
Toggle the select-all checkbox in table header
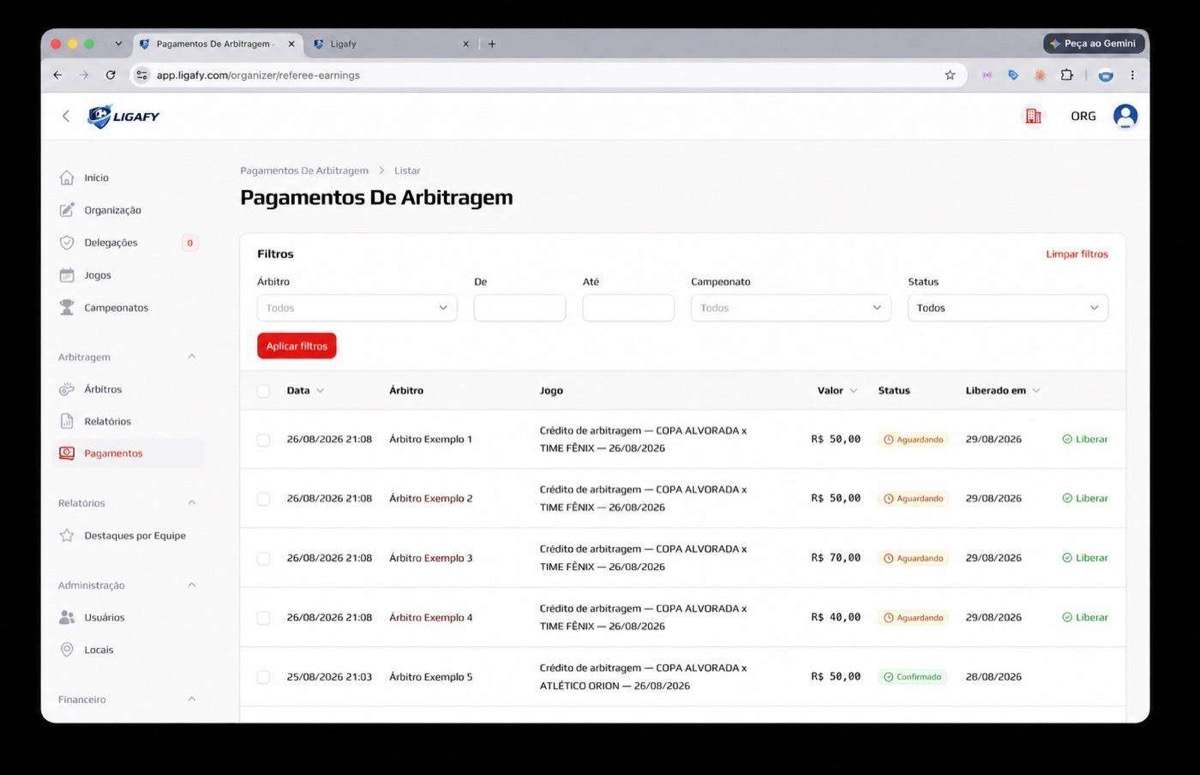[263, 391]
